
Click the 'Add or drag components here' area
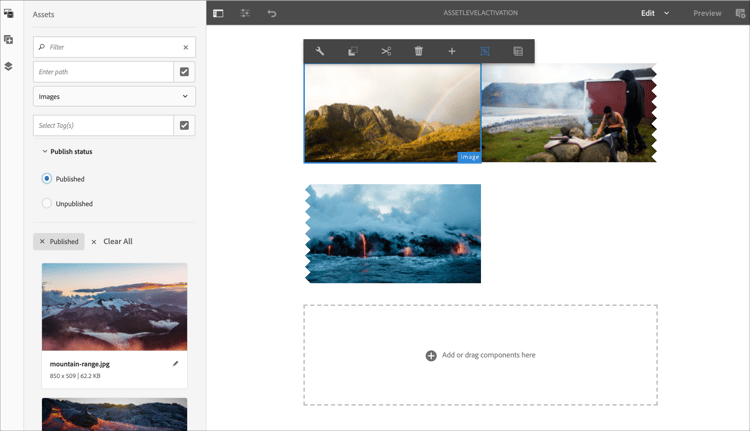tap(480, 355)
